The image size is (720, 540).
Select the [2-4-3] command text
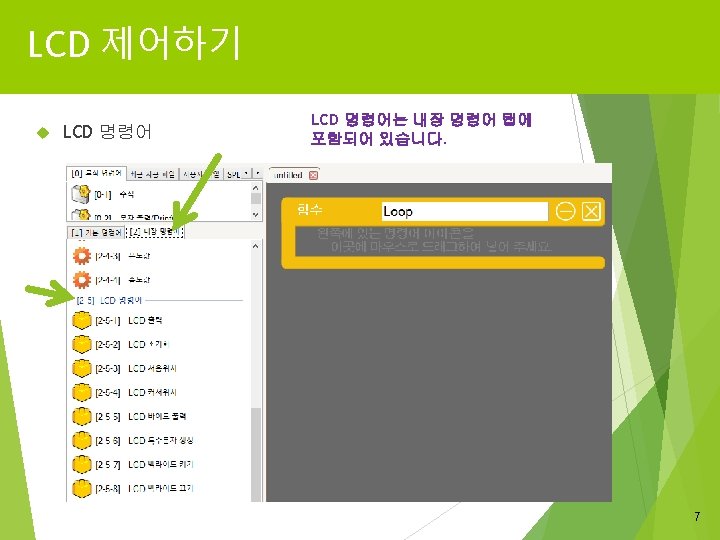[x=123, y=256]
